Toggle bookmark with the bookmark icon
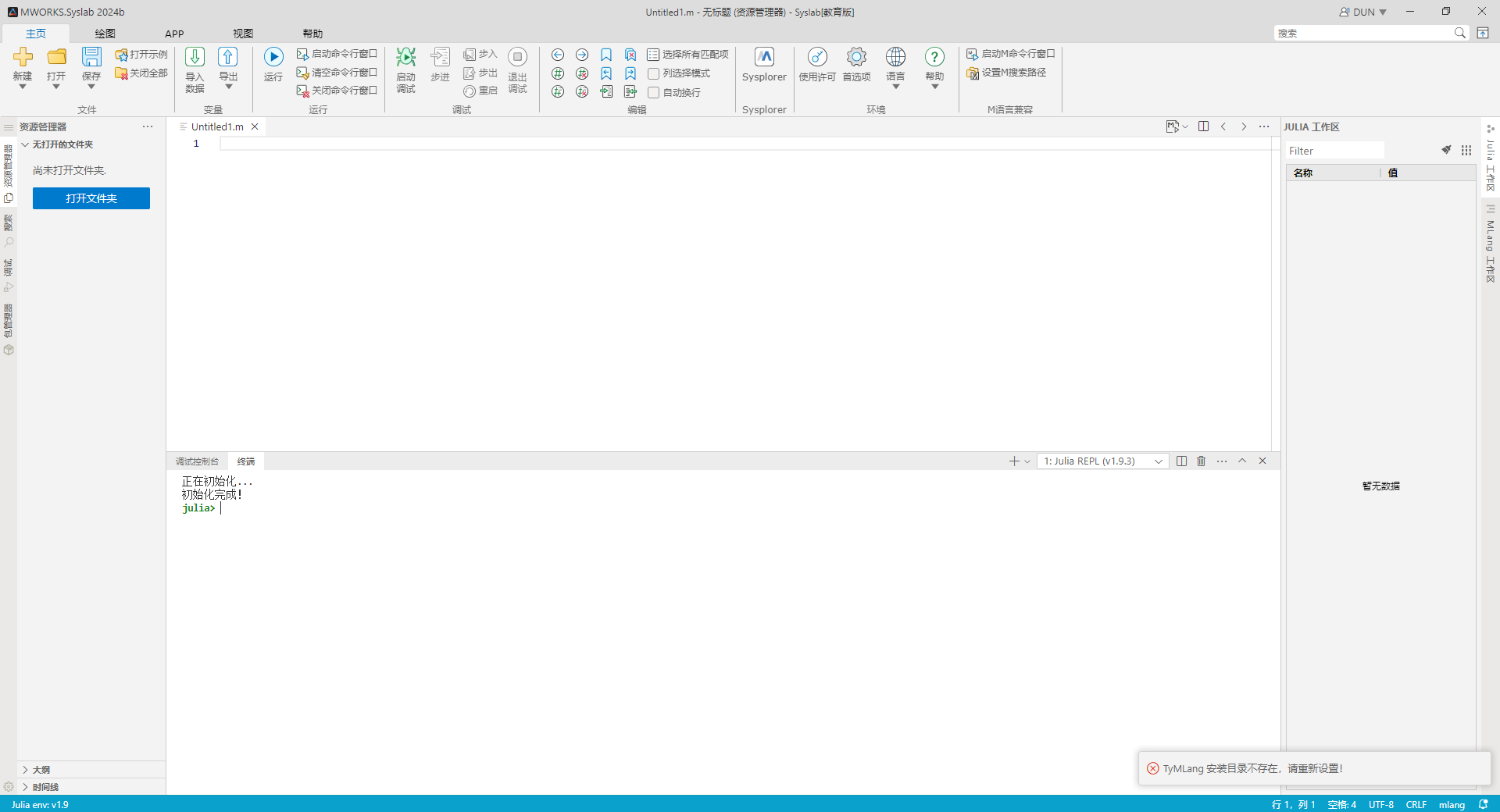1500x812 pixels. 606,55
